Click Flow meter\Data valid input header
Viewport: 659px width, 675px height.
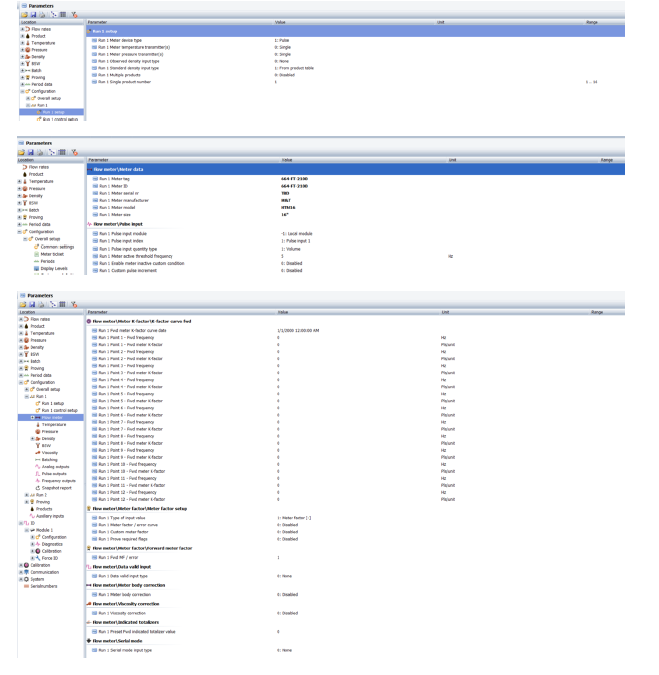[x=122, y=567]
